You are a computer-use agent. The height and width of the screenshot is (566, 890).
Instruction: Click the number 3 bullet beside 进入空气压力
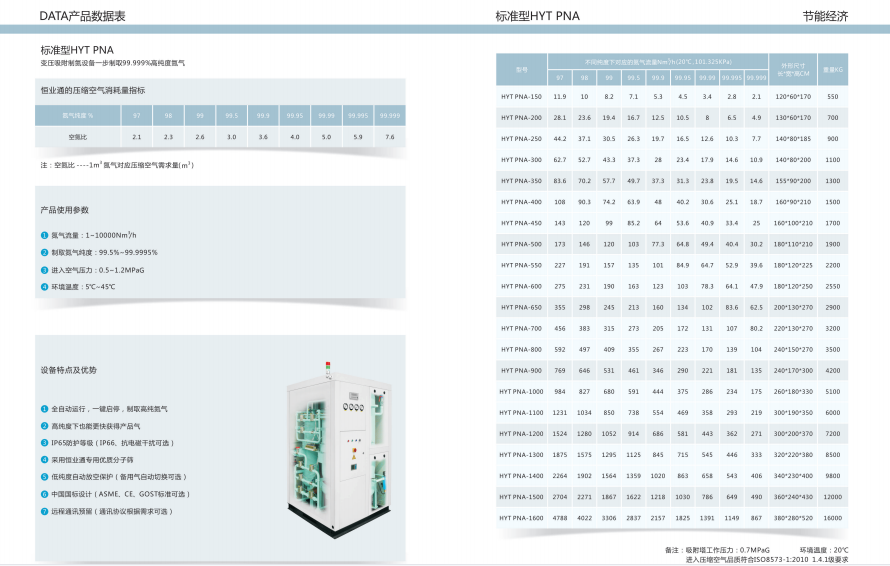click(x=44, y=270)
